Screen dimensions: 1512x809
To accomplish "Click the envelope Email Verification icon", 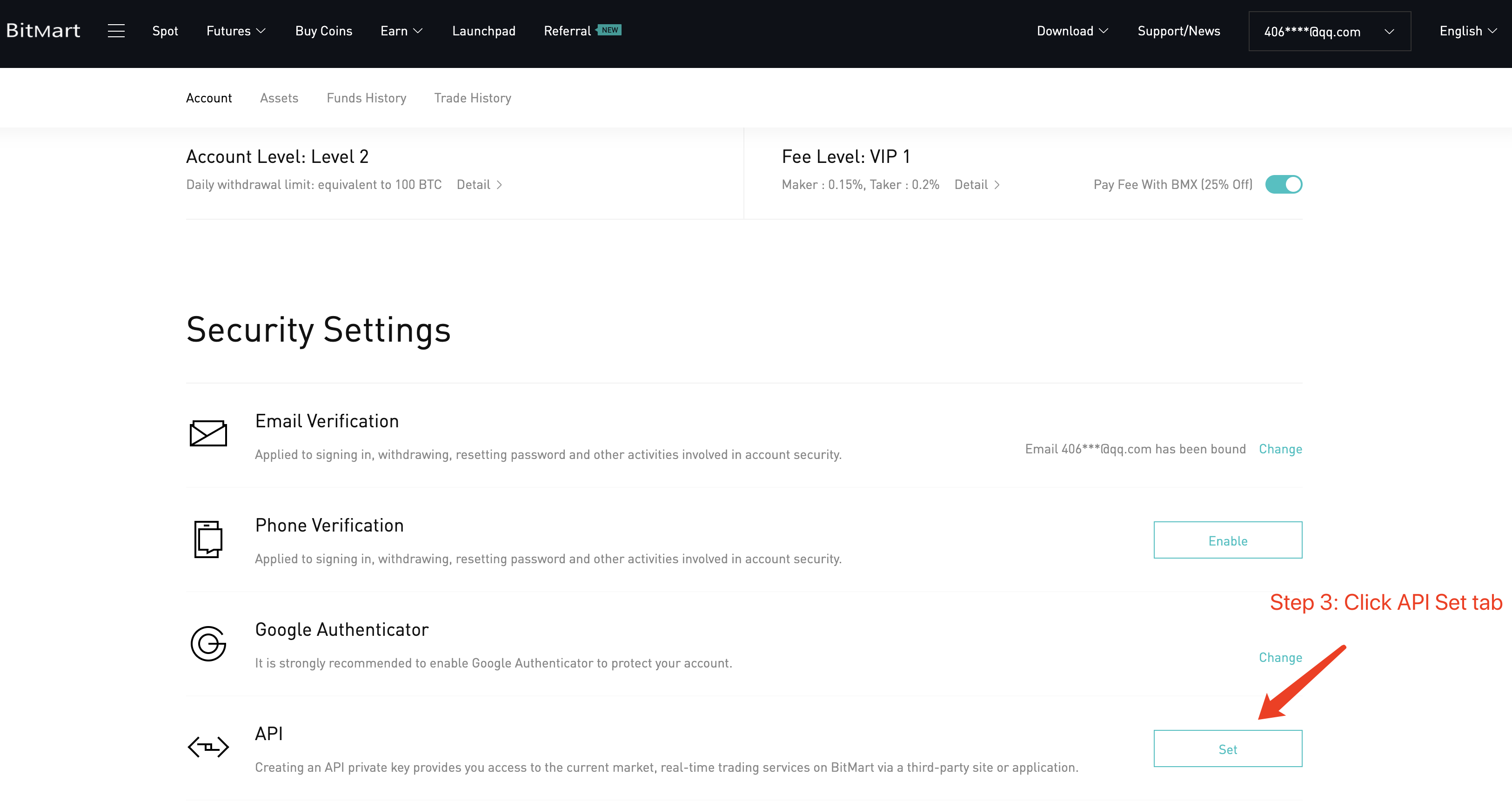I will click(x=208, y=433).
